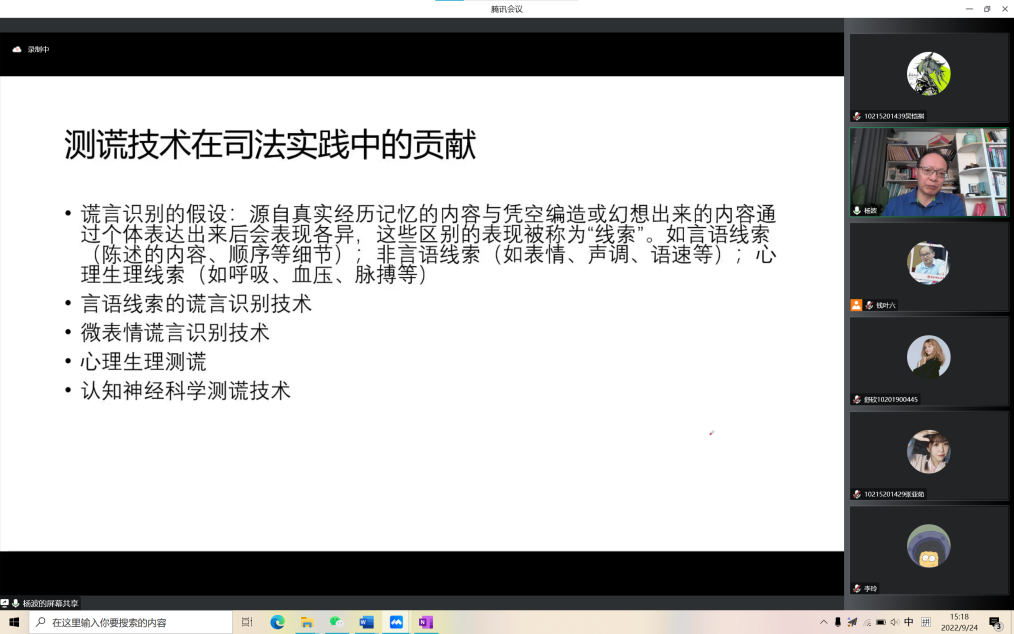Open the clock showing 15:18 date flyout
The width and height of the screenshot is (1014, 634).
(x=958, y=622)
